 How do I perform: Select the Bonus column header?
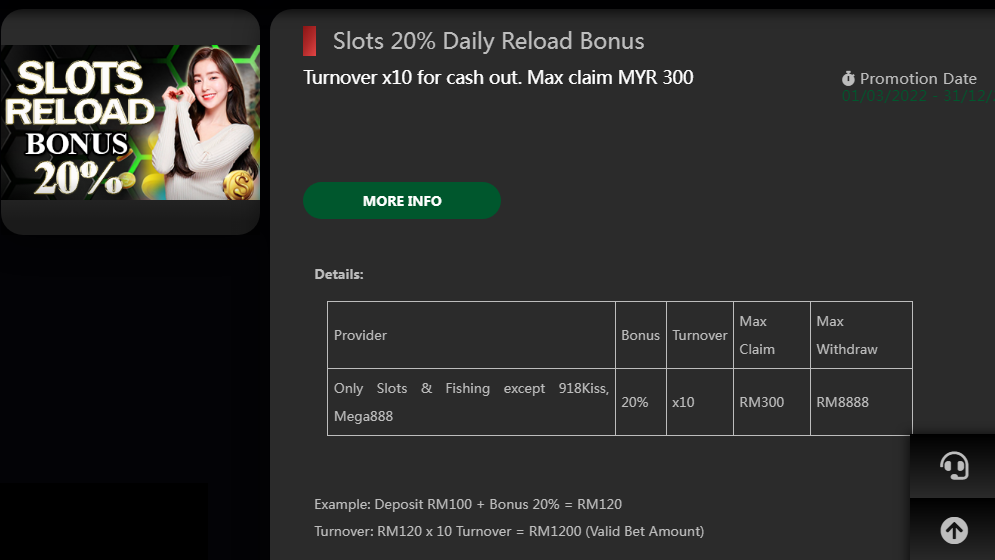pyautogui.click(x=640, y=335)
